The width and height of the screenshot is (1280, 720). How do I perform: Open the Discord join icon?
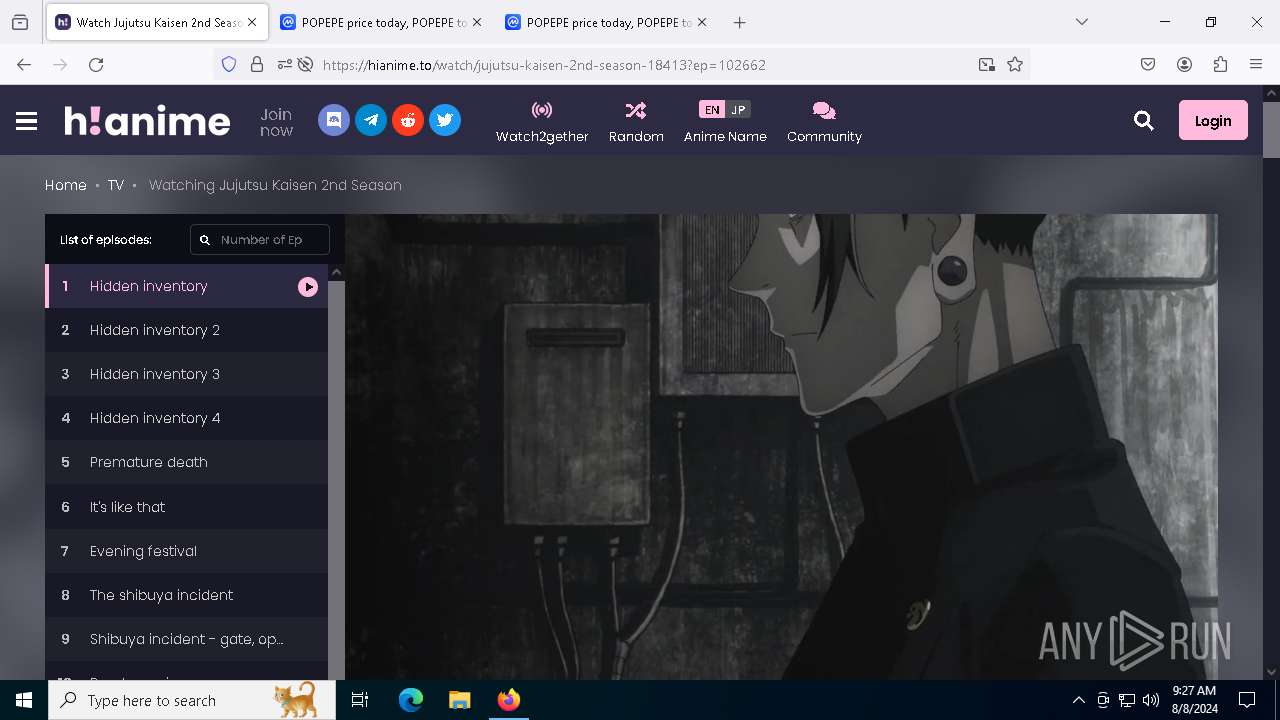coord(334,120)
